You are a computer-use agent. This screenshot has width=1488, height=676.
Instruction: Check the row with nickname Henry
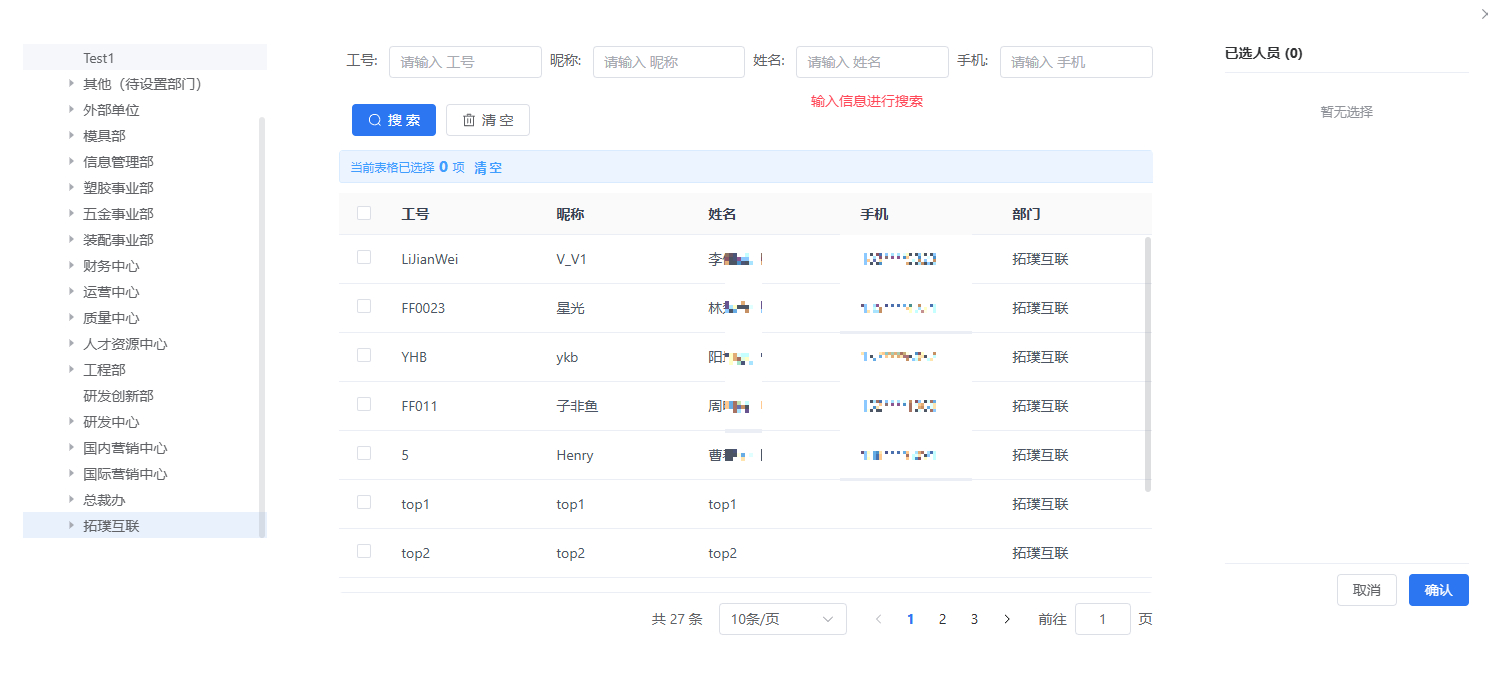pyautogui.click(x=364, y=454)
